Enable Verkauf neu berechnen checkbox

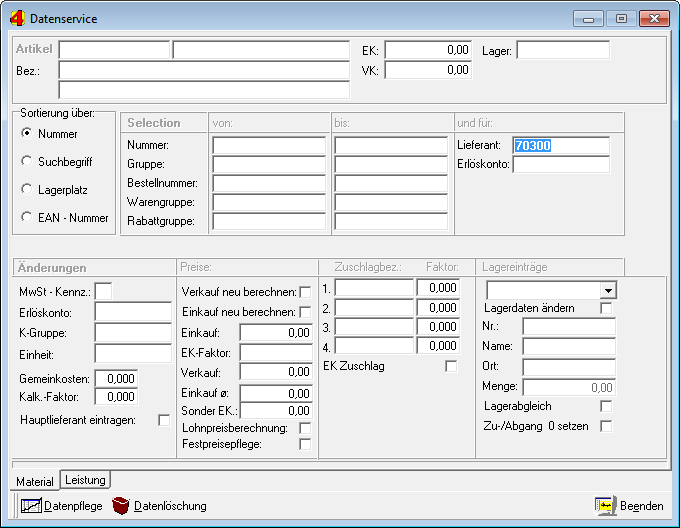[305, 292]
